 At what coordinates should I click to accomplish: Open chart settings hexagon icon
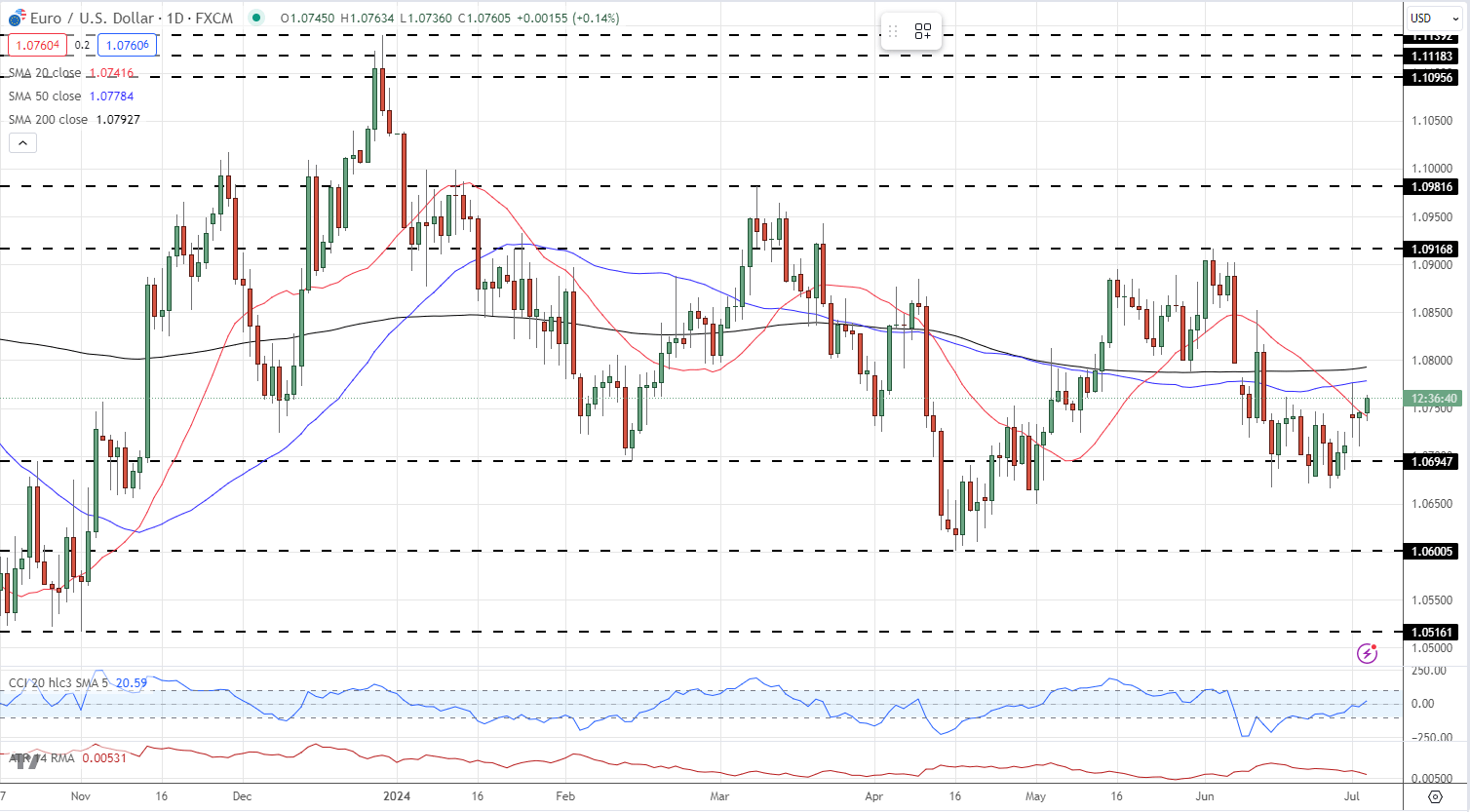point(1435,796)
